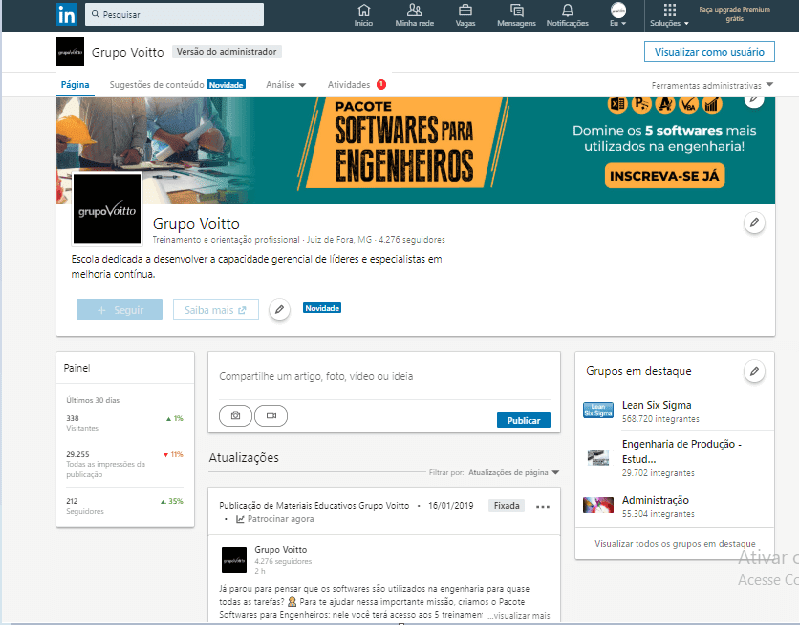The image size is (800, 625).
Task: Click Grupo Voitto post author avatar
Action: point(234,560)
